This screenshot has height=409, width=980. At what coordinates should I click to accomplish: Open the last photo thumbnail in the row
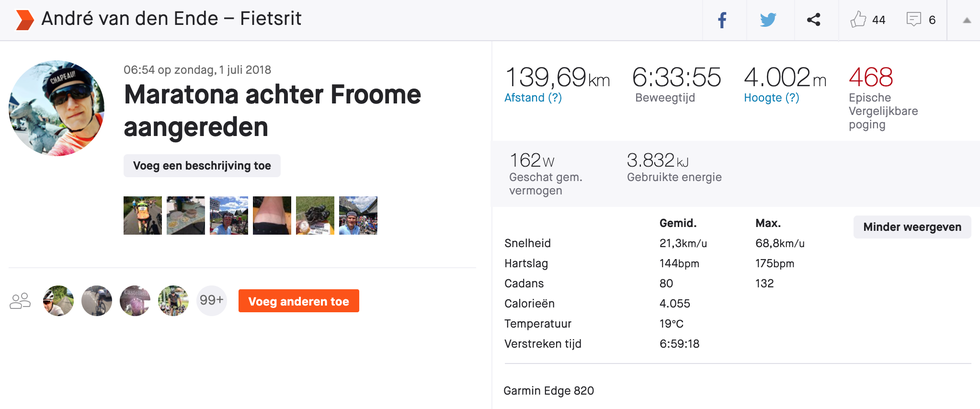pos(358,215)
